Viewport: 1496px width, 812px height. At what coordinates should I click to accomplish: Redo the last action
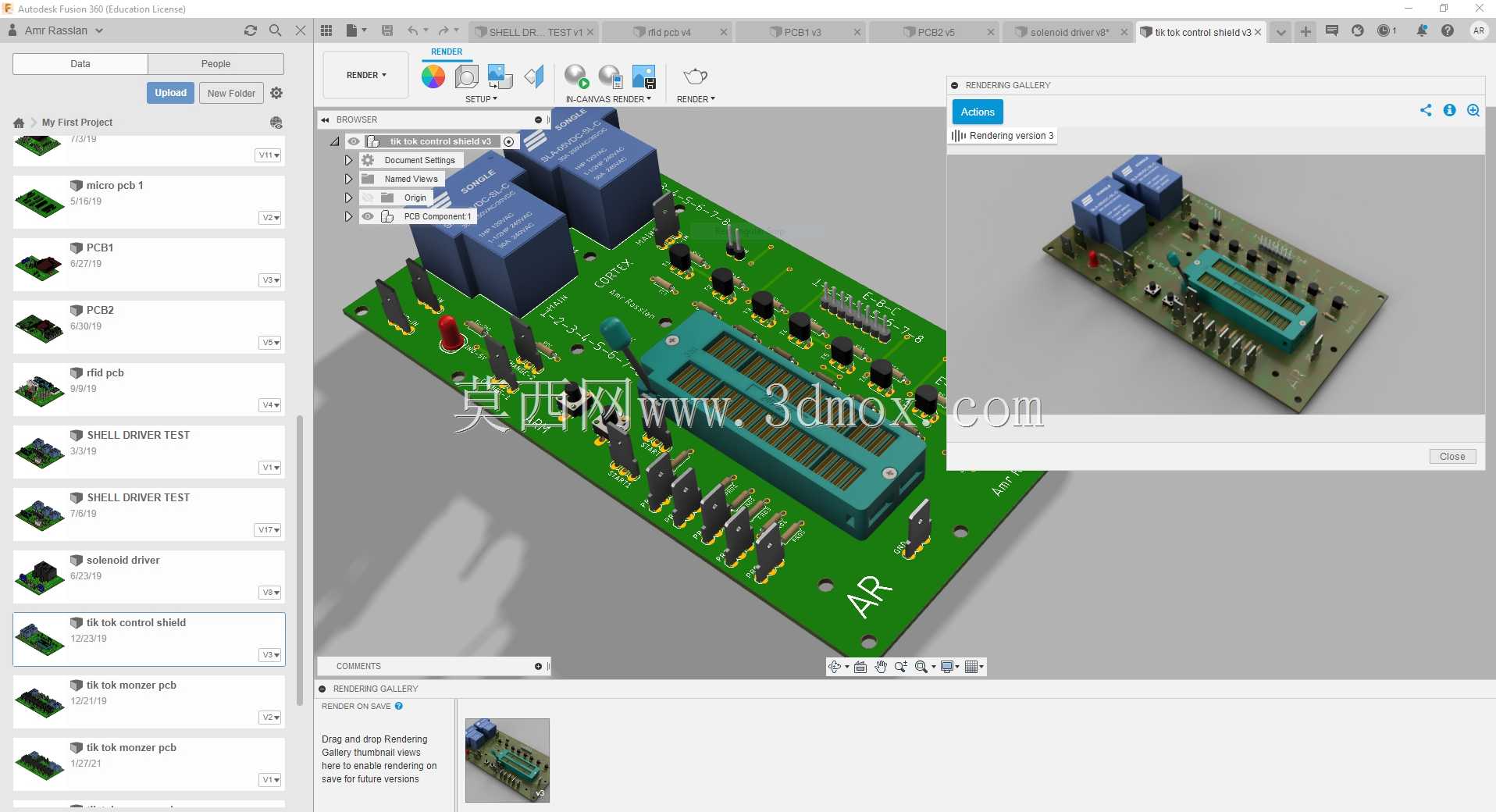pyautogui.click(x=443, y=30)
